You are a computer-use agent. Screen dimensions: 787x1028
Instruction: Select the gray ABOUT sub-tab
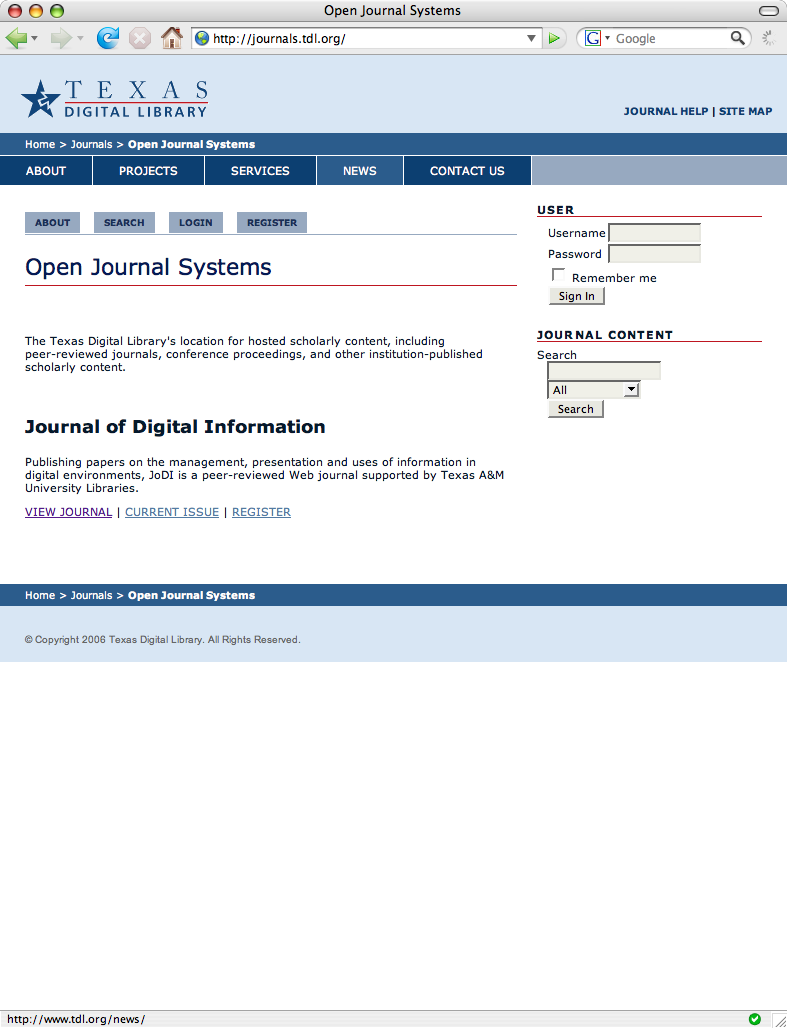[x=52, y=222]
